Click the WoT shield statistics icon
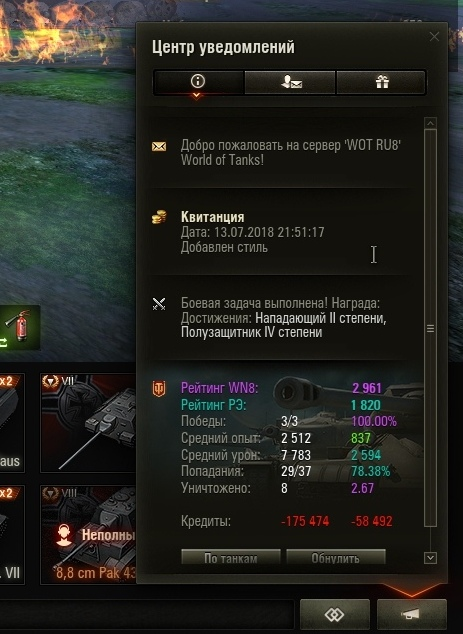The image size is (463, 634). pyautogui.click(x=159, y=389)
